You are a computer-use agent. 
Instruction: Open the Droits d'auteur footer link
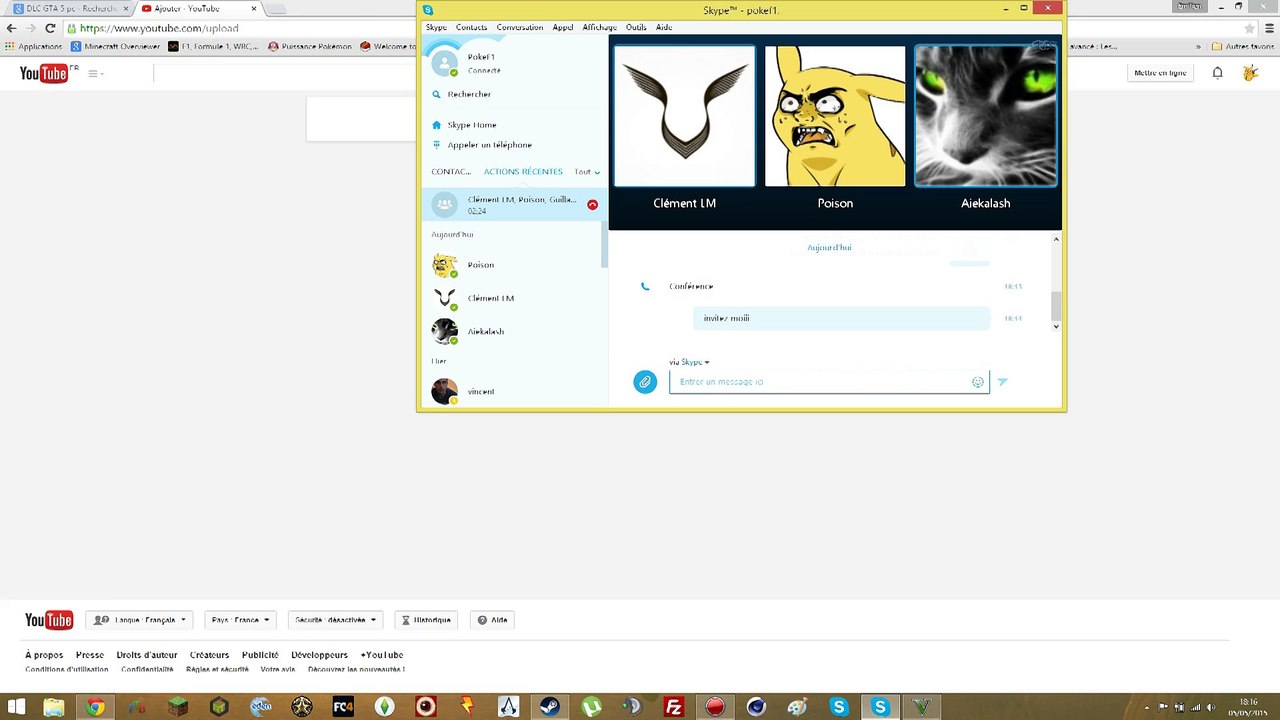(147, 655)
